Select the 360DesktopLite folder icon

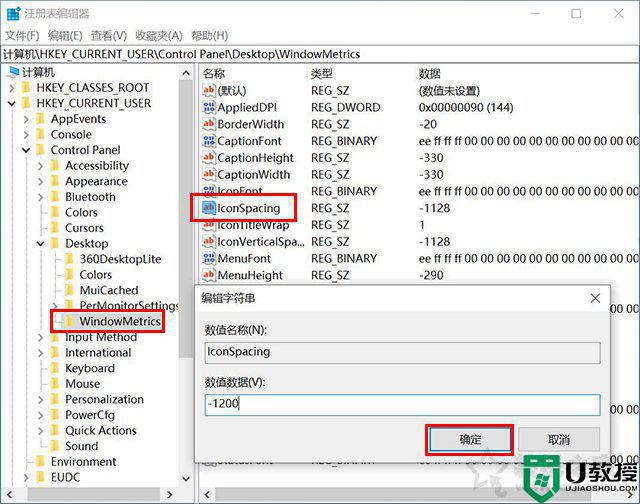(69, 259)
